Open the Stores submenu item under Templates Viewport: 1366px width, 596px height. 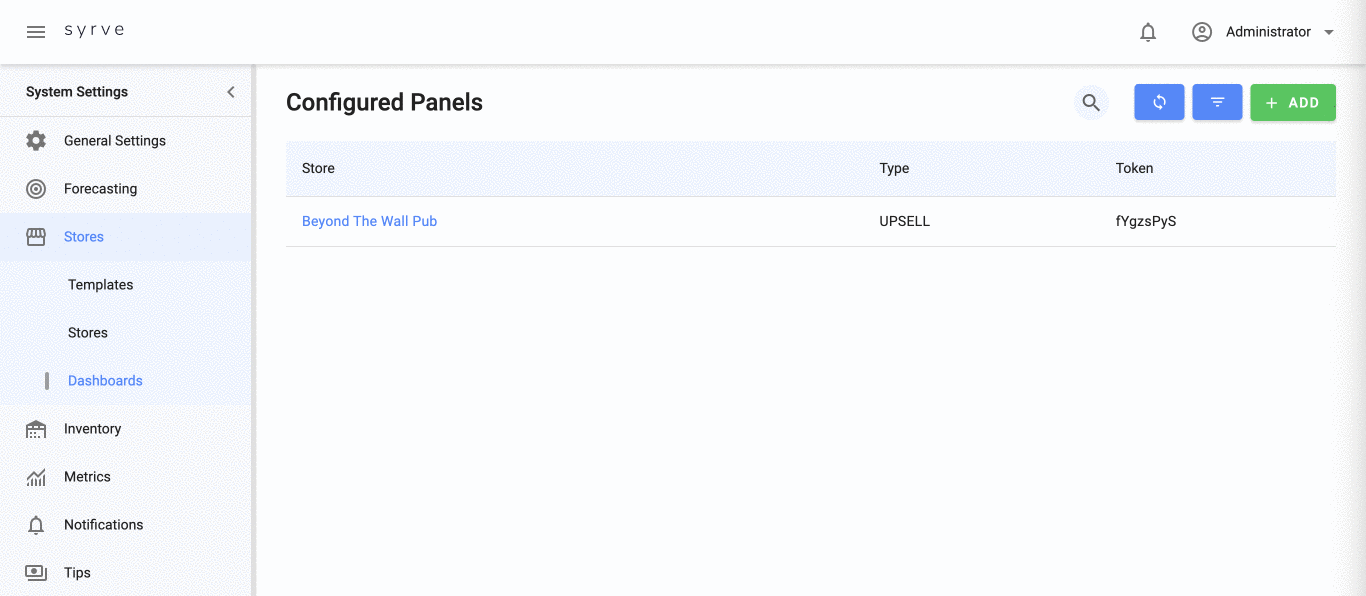88,333
